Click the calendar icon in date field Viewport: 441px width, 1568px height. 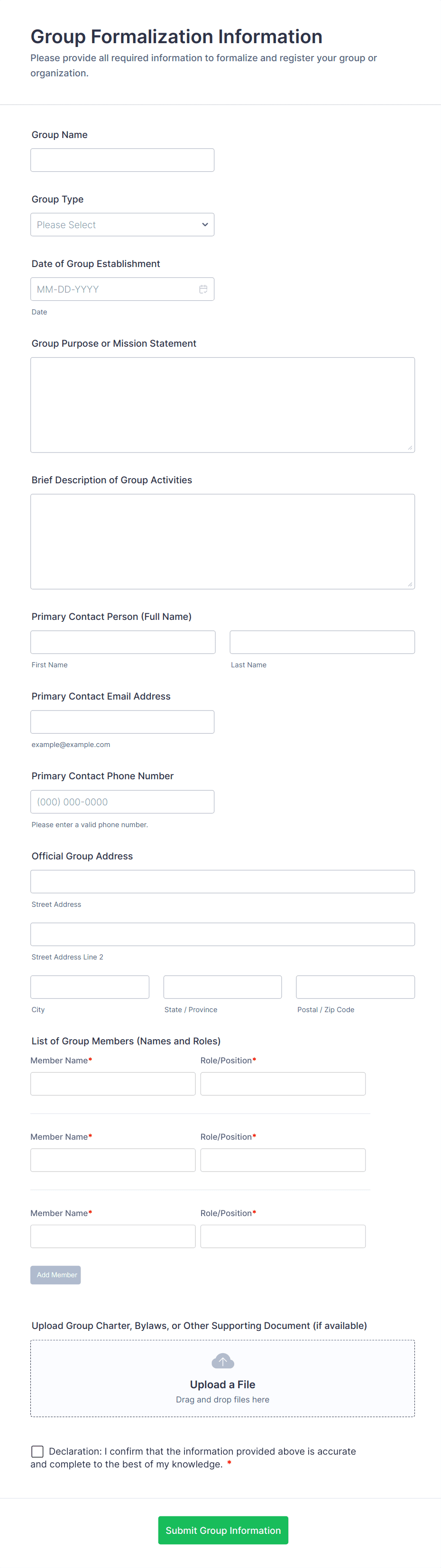pyautogui.click(x=203, y=289)
